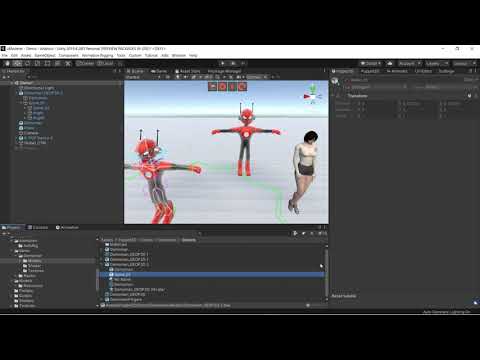Viewport: 480px width, 360px height.
Task: Switch to the Console tab
Action: click(38, 227)
